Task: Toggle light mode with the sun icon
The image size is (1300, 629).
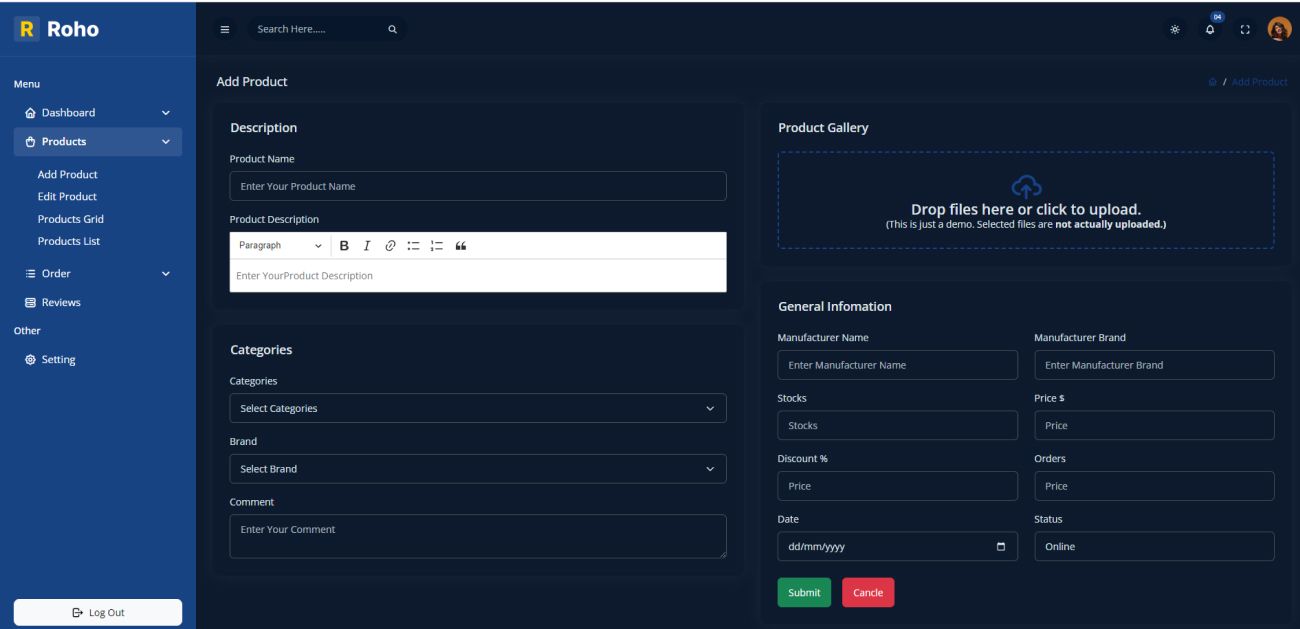Action: point(1177,30)
